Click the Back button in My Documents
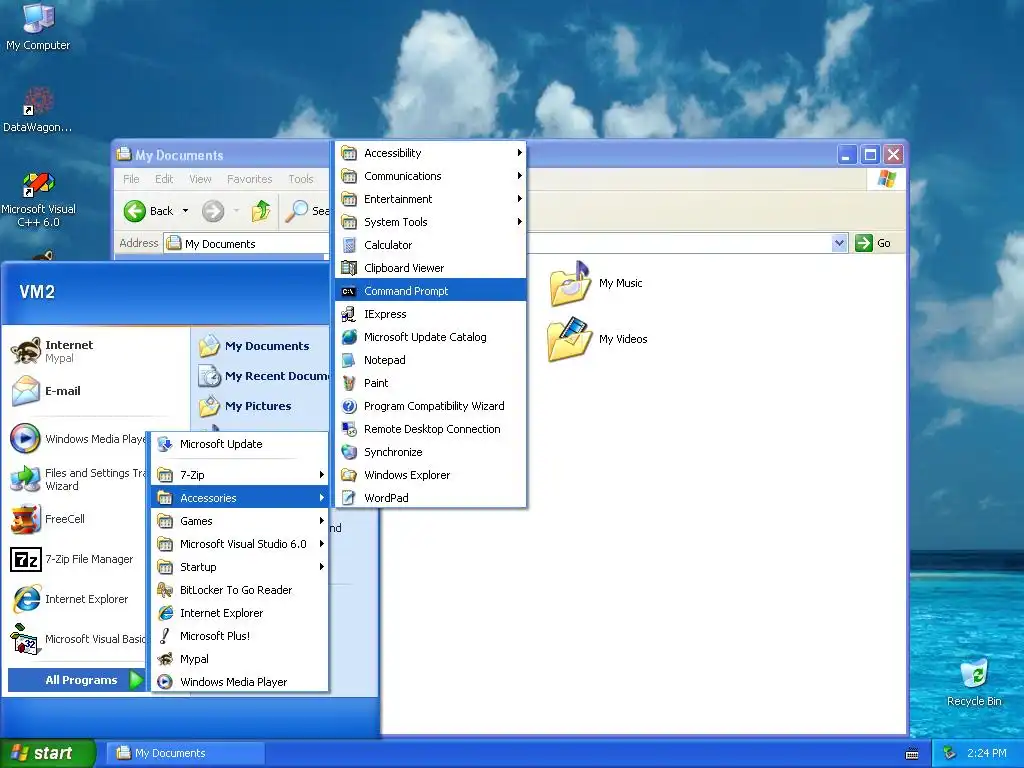 point(149,211)
